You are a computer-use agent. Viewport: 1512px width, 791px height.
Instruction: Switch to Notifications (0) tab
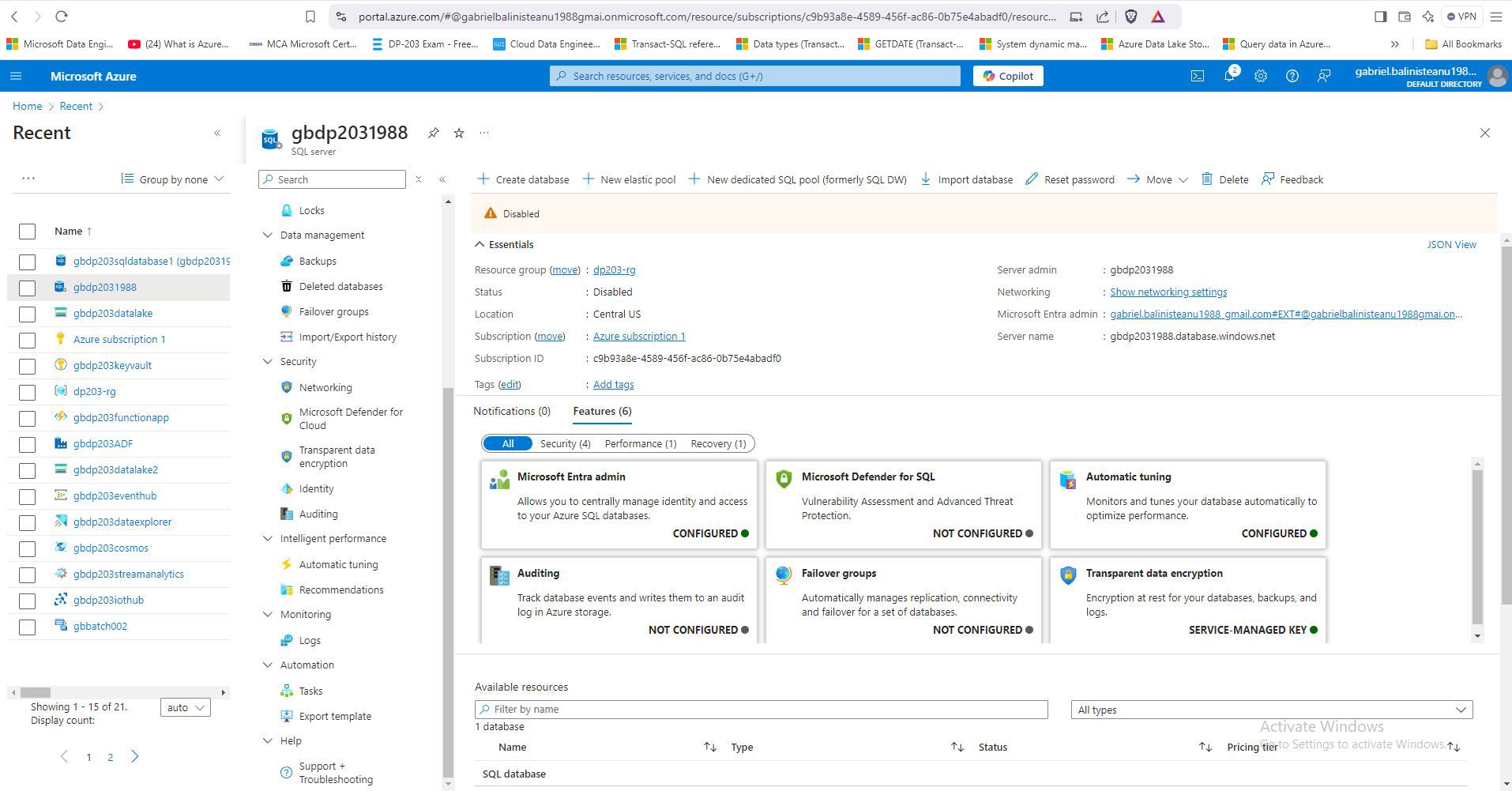click(x=512, y=411)
